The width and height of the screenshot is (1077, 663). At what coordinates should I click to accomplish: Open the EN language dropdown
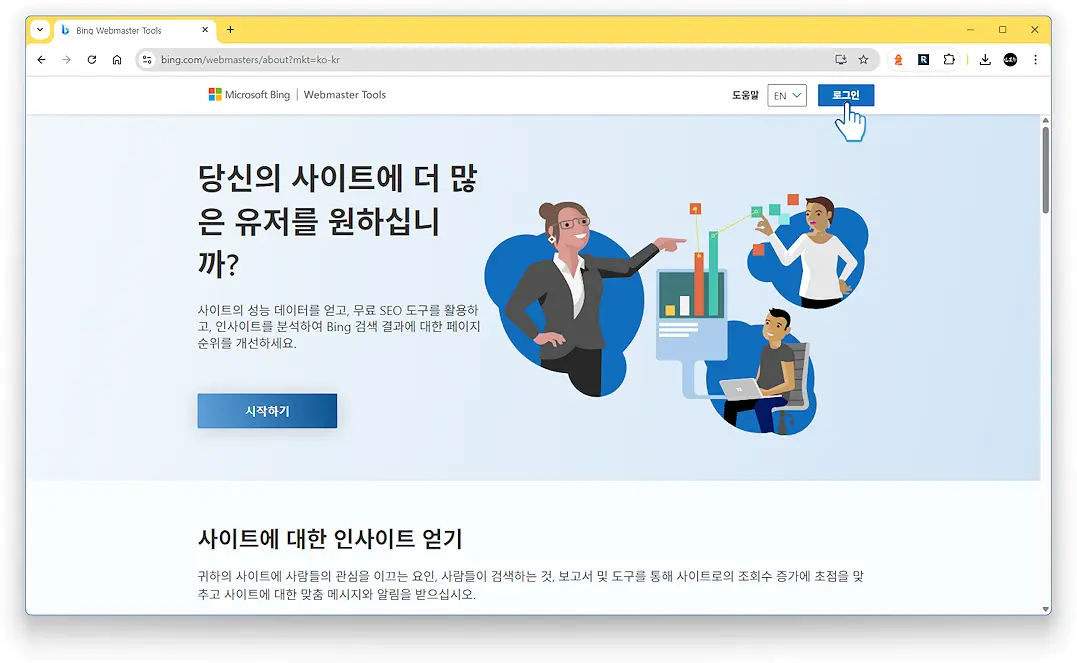click(786, 94)
